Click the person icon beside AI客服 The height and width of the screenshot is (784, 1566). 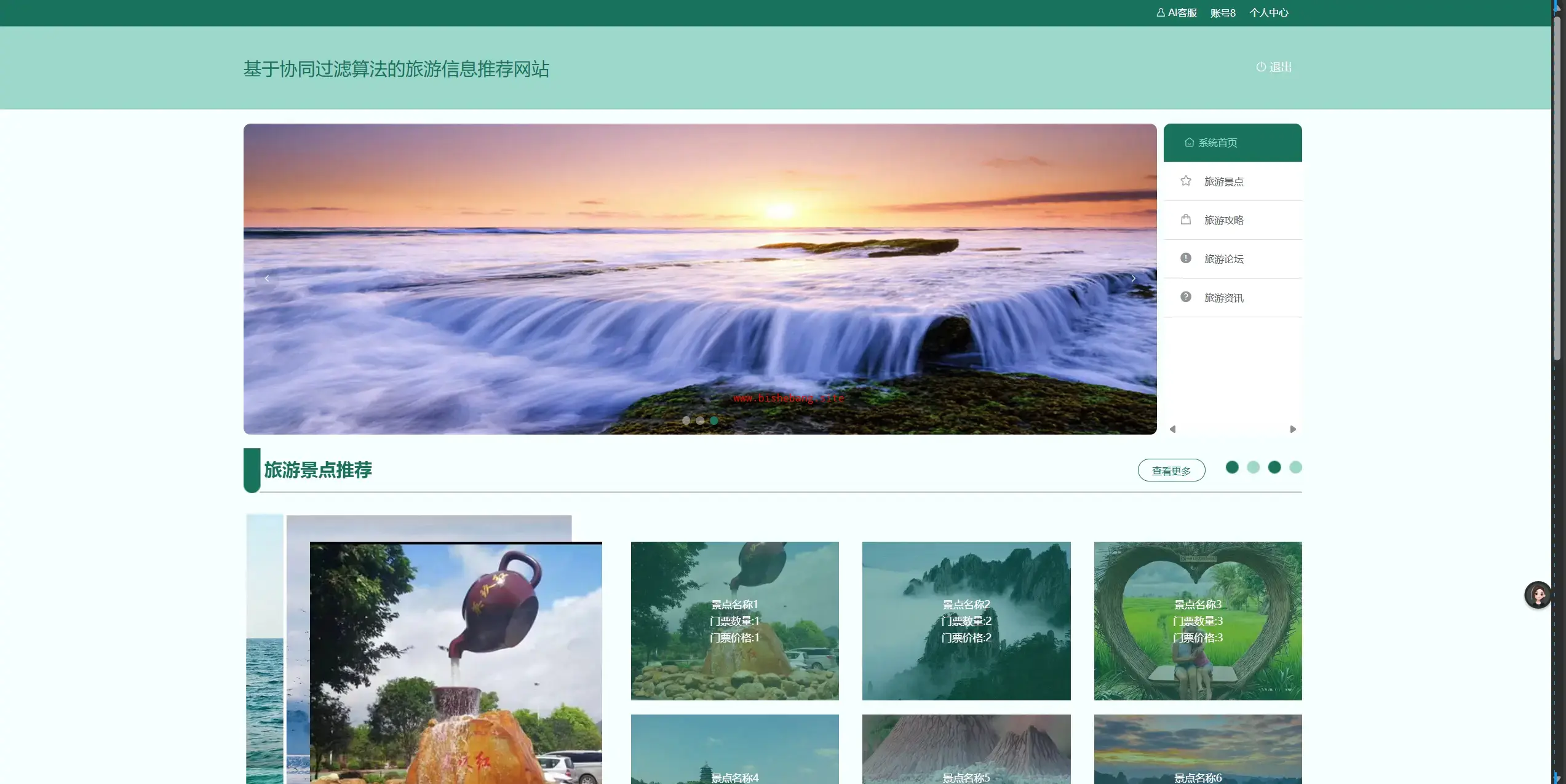(x=1160, y=12)
